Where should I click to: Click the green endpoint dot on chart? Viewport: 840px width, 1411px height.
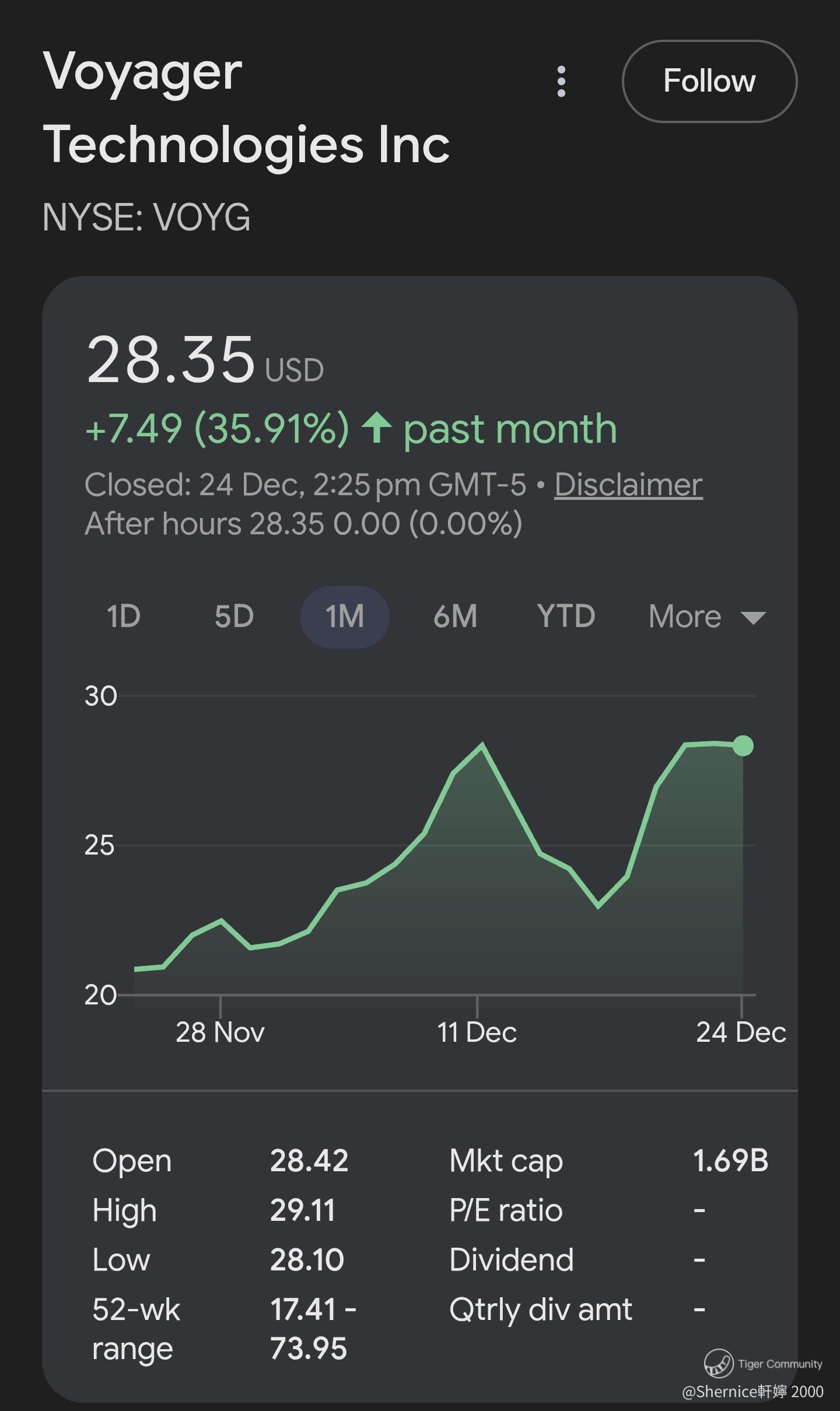743,745
